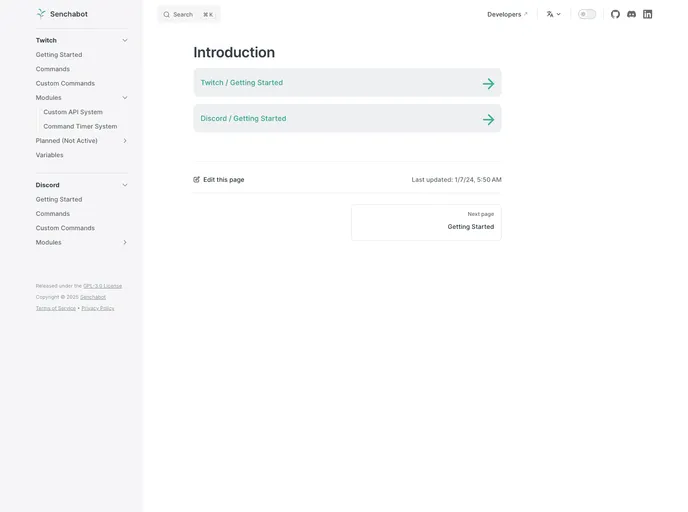Screen dimensions: 688x512
Task: Click arrow on Twitch / Getting Started card
Action: [x=488, y=83]
